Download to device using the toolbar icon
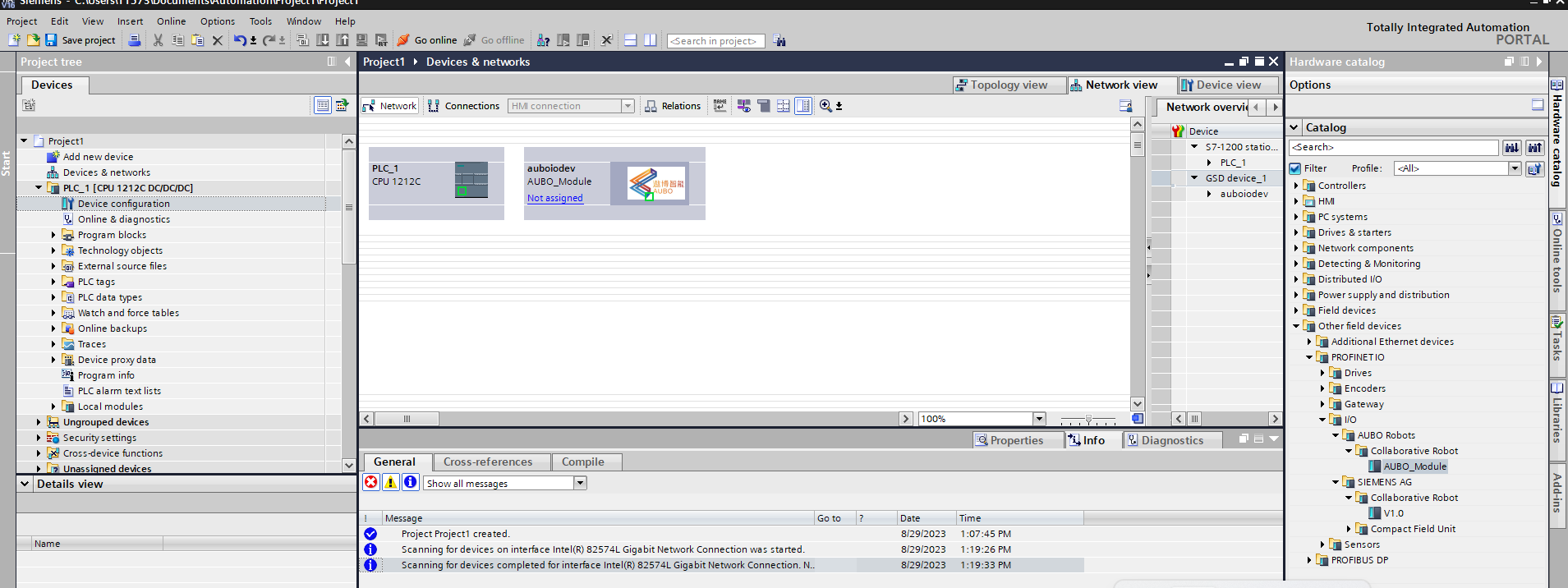 (x=323, y=40)
